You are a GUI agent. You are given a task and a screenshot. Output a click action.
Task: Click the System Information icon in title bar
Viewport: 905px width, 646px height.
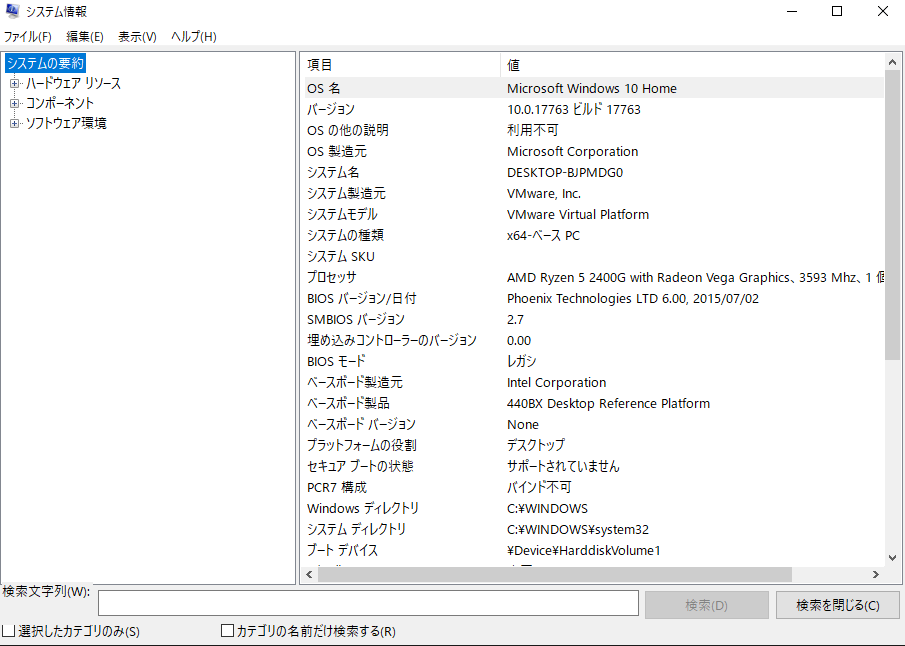(12, 11)
